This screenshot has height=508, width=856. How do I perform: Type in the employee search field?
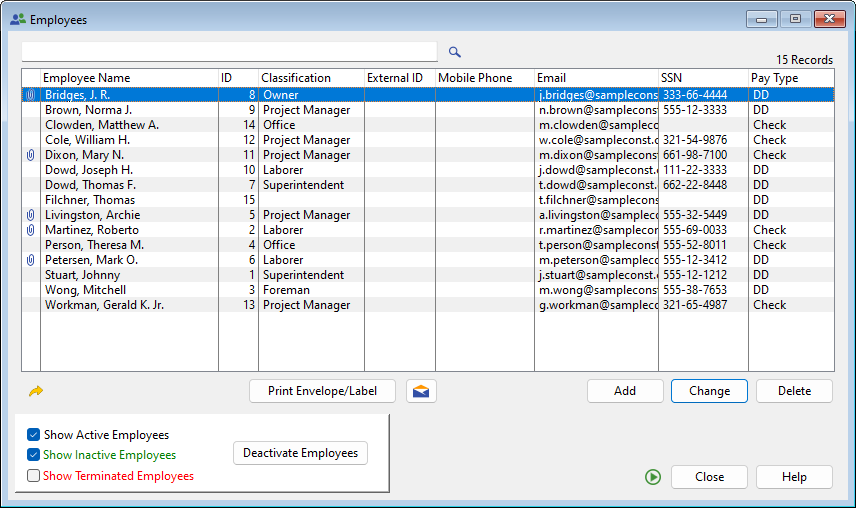coord(229,52)
